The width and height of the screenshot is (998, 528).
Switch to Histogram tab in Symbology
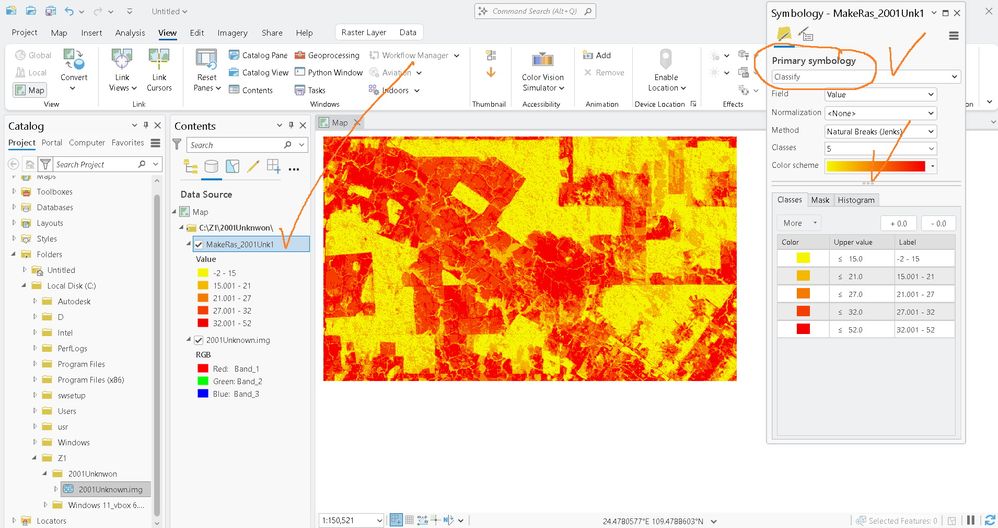[x=856, y=200]
